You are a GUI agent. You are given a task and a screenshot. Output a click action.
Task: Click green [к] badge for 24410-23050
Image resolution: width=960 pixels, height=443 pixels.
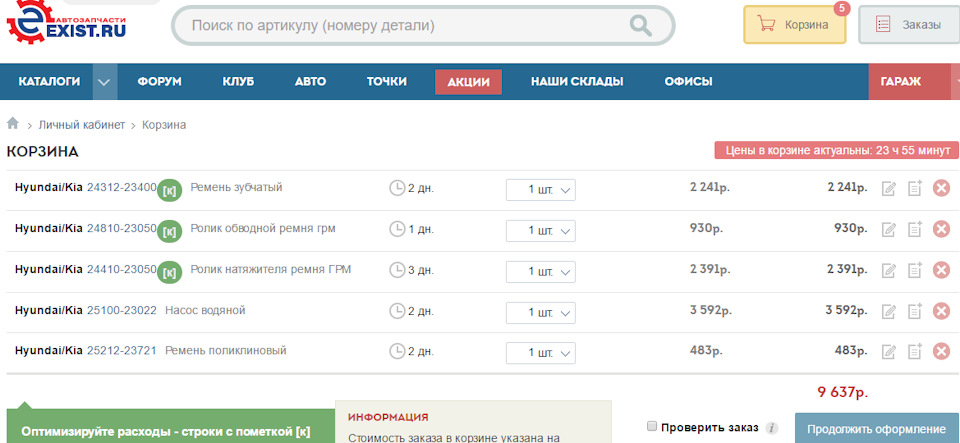(x=170, y=272)
